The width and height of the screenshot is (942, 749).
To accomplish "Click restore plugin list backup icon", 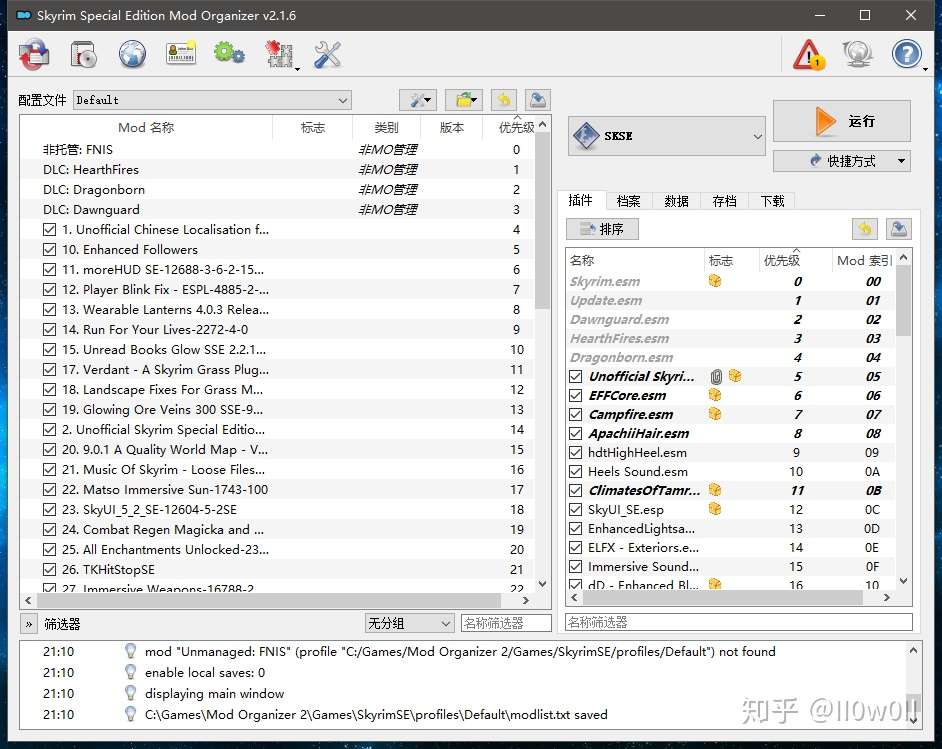I will (x=865, y=229).
